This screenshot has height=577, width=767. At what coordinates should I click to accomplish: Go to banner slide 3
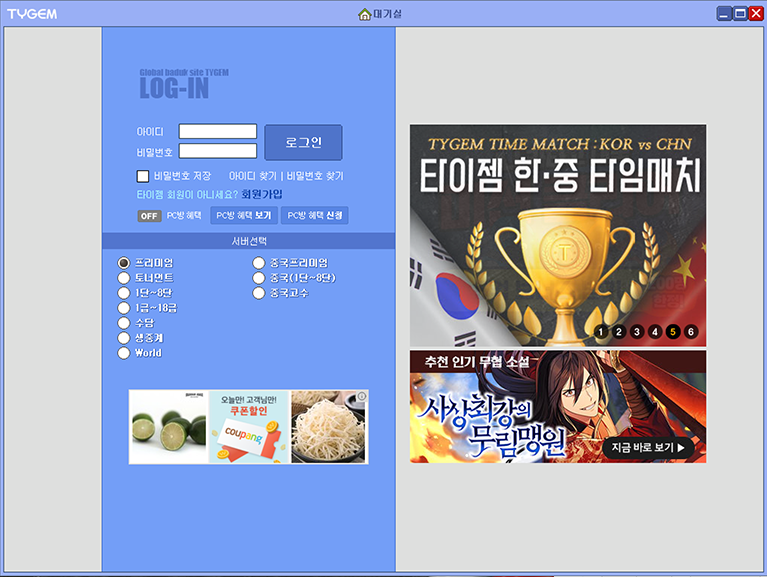click(637, 332)
